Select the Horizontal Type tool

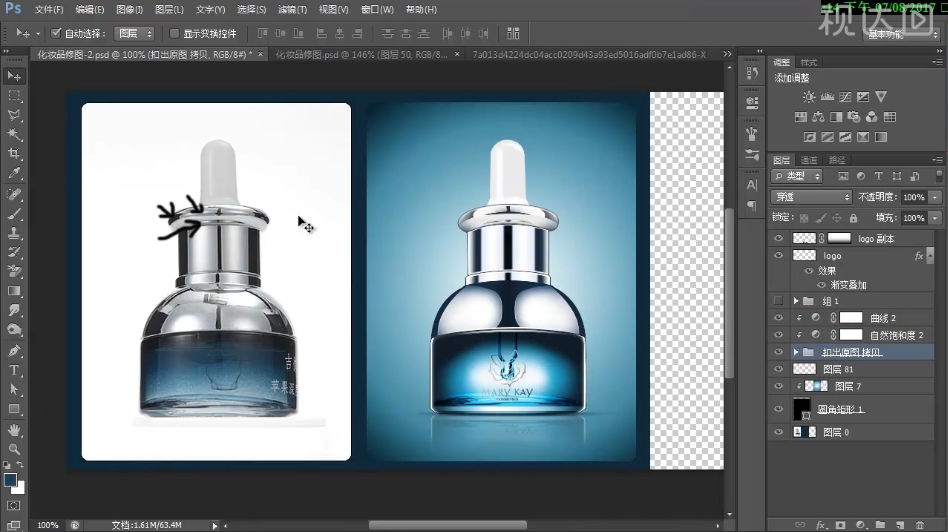point(14,370)
